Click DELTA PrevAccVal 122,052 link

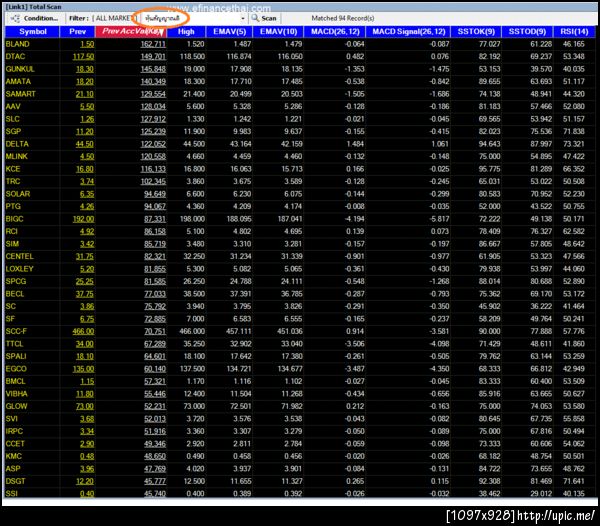pyautogui.click(x=153, y=144)
